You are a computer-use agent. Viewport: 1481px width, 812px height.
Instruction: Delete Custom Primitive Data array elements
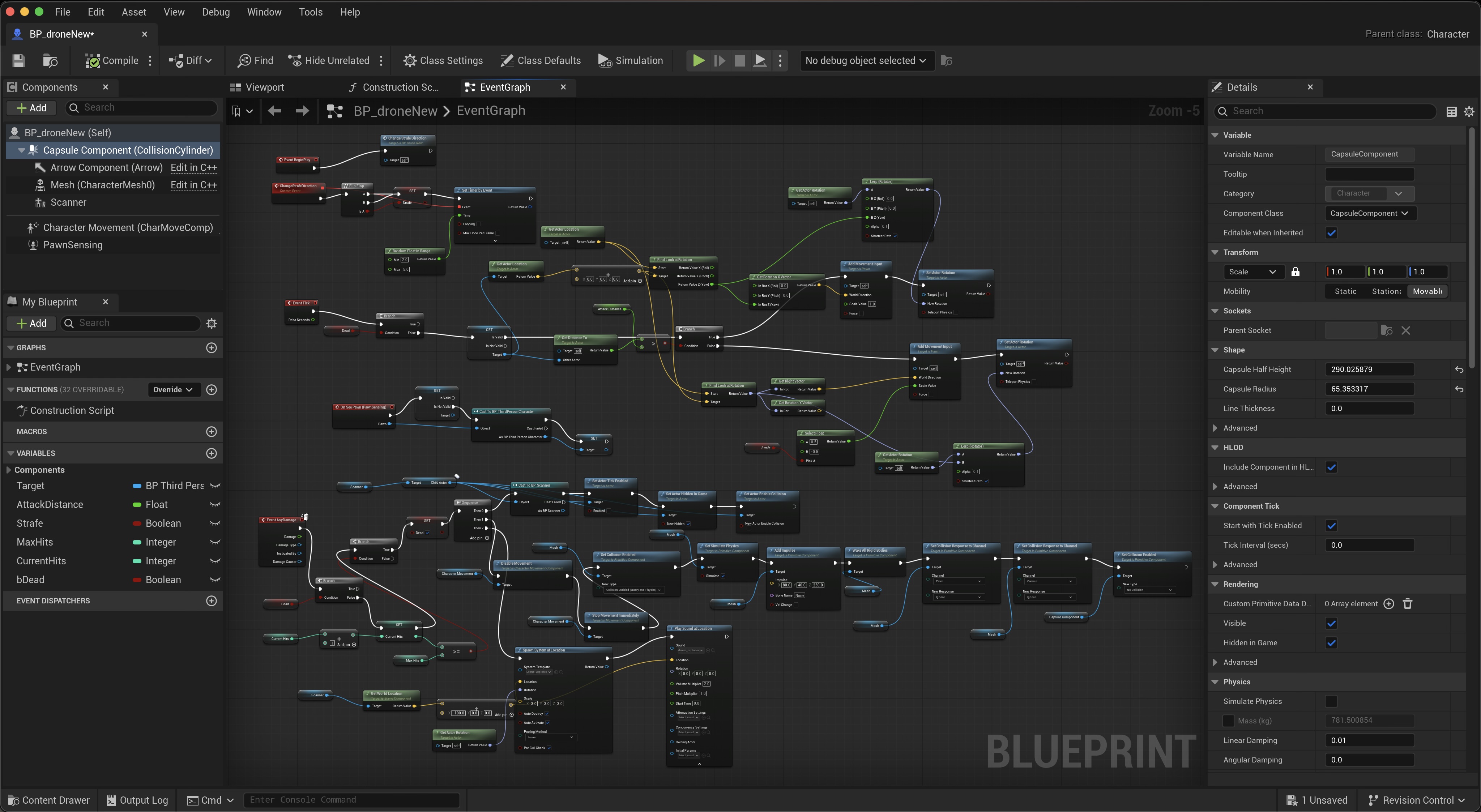[x=1407, y=603]
